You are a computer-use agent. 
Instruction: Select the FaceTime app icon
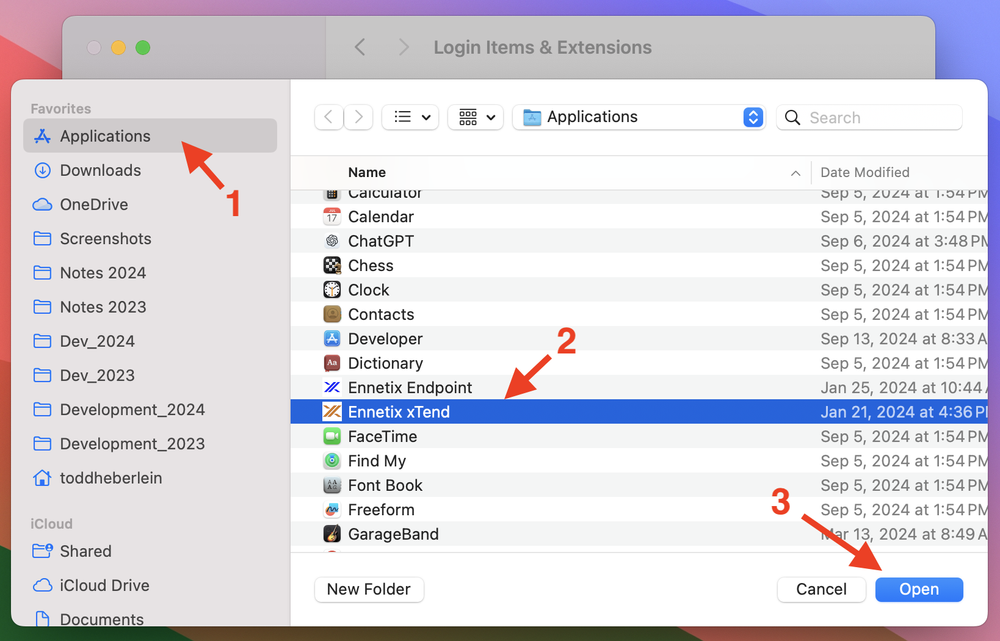point(332,436)
